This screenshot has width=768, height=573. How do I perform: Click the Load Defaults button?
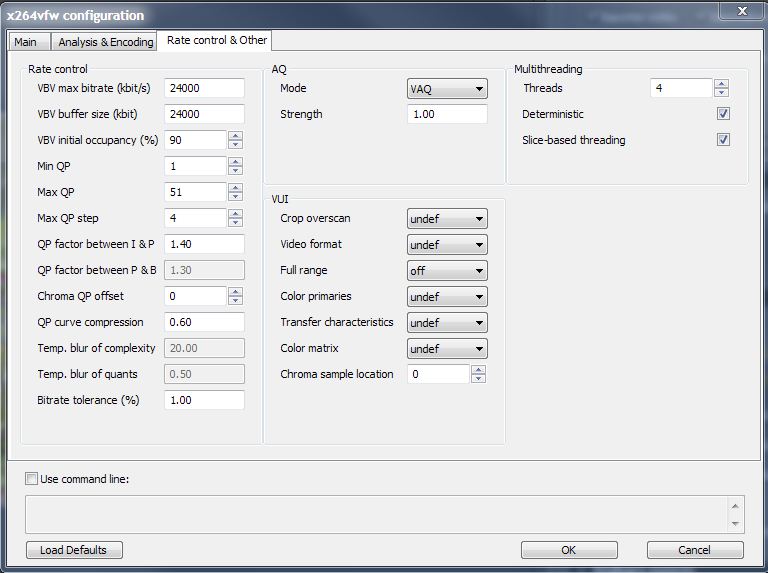tap(74, 550)
